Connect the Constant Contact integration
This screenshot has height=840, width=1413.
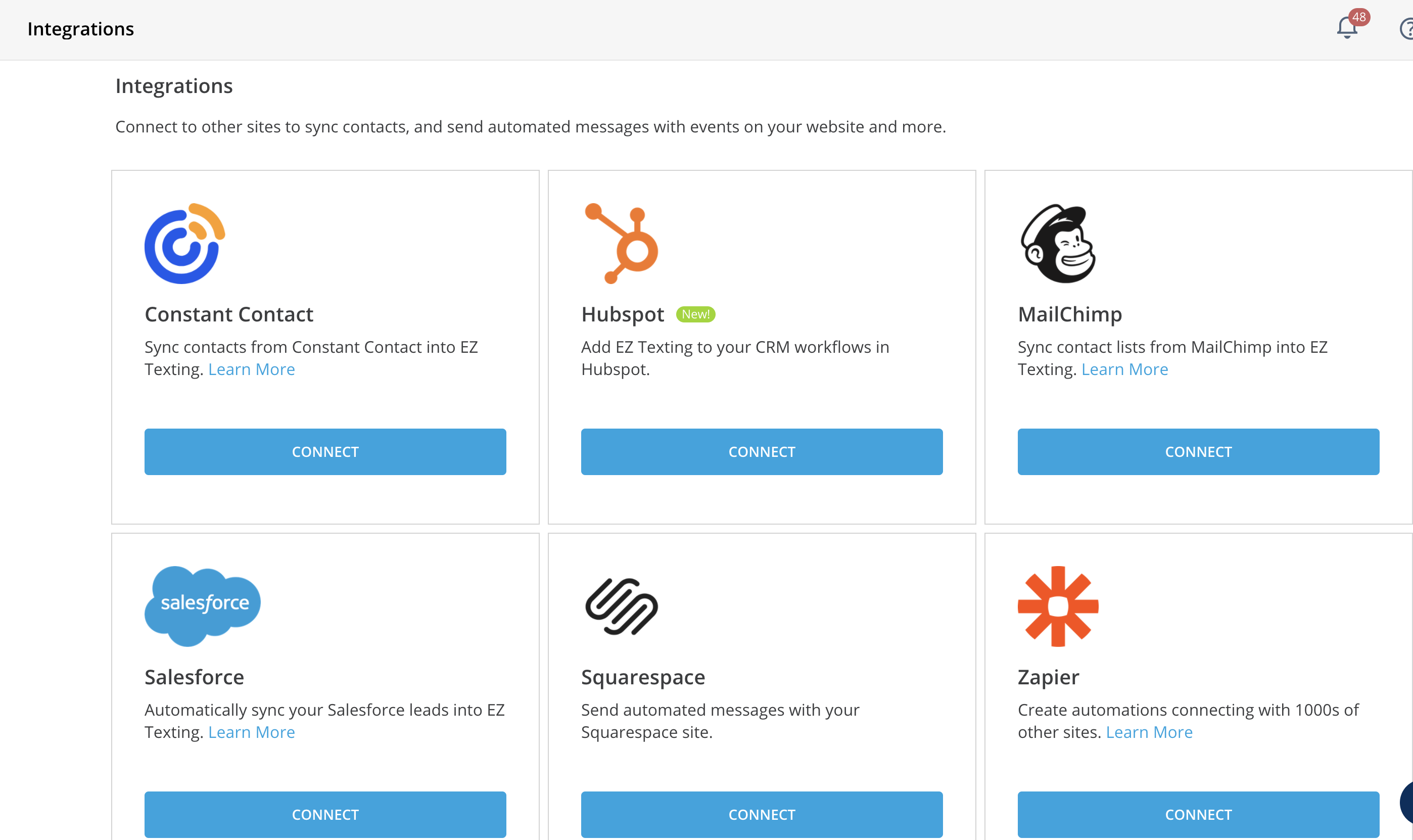pos(325,452)
